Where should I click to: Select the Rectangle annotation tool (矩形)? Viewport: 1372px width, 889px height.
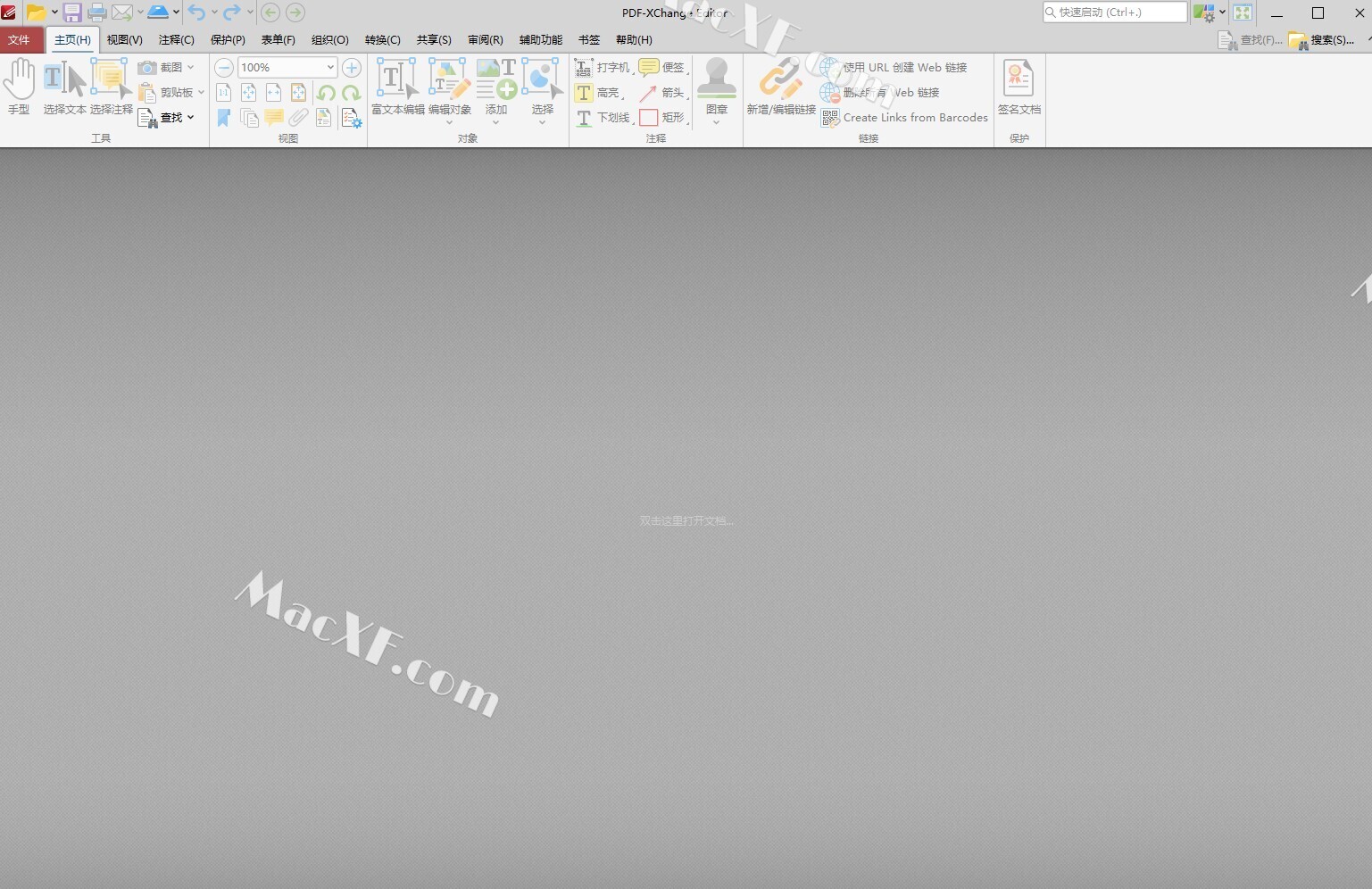point(663,117)
